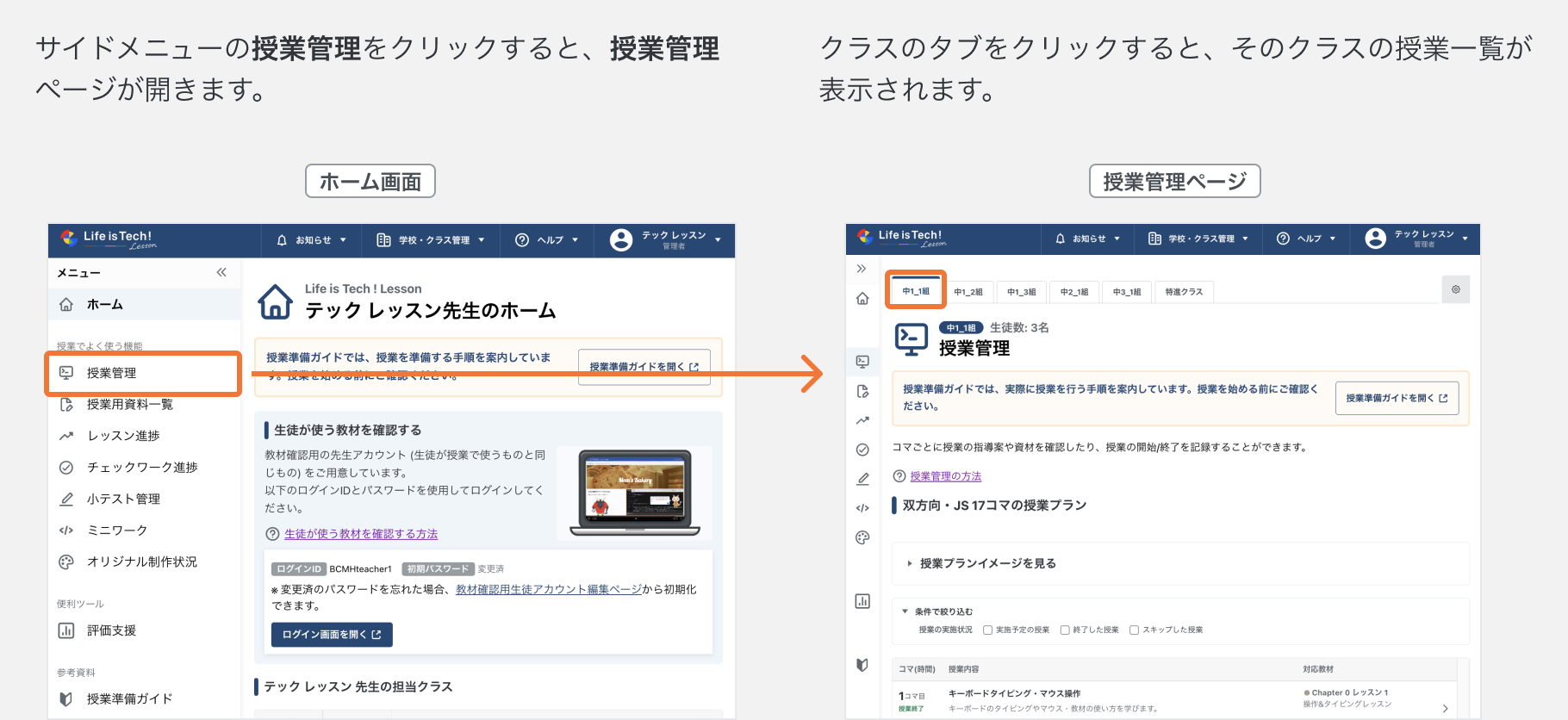
Task: Click user avatar icon on home screen header
Action: click(621, 240)
